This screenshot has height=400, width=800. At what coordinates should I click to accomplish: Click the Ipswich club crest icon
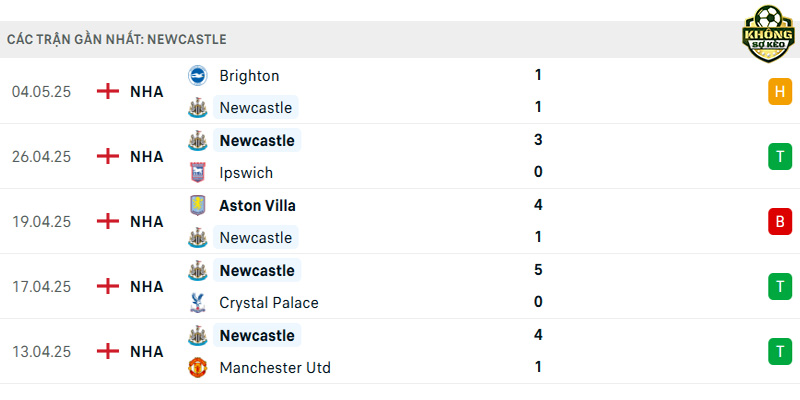pos(197,172)
